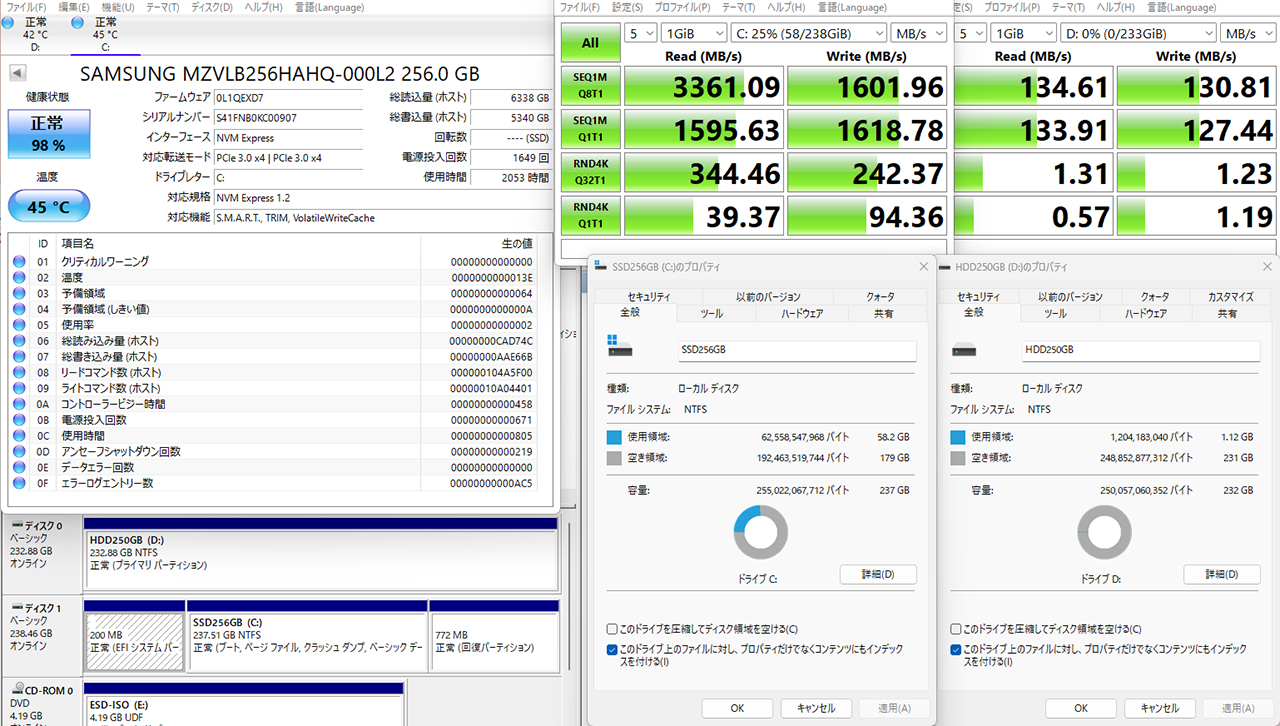Click the 45 °C temperature indicator
Viewport: 1280px width, 726px height.
(x=46, y=207)
